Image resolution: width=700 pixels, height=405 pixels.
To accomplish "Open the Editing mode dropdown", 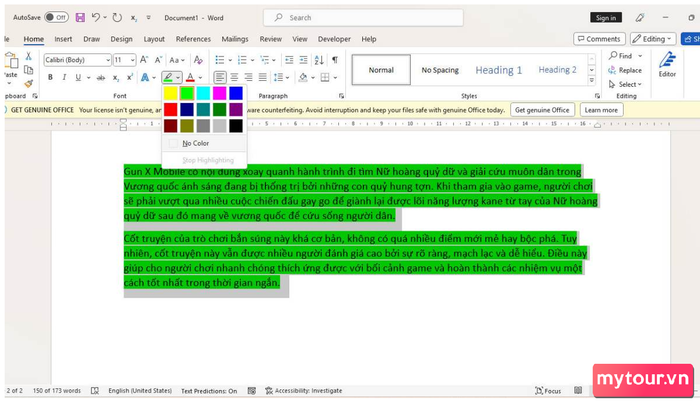I will tap(653, 39).
